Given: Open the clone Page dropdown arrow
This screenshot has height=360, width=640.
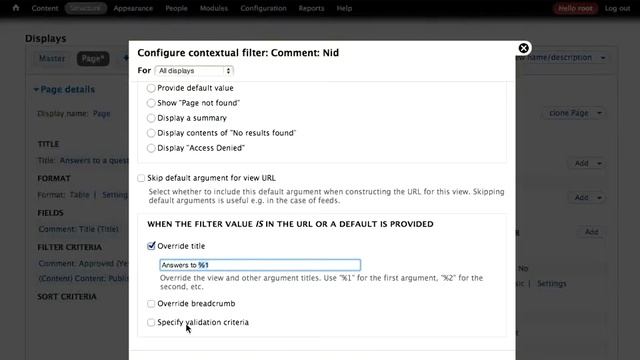Looking at the screenshot, I should tap(599, 113).
